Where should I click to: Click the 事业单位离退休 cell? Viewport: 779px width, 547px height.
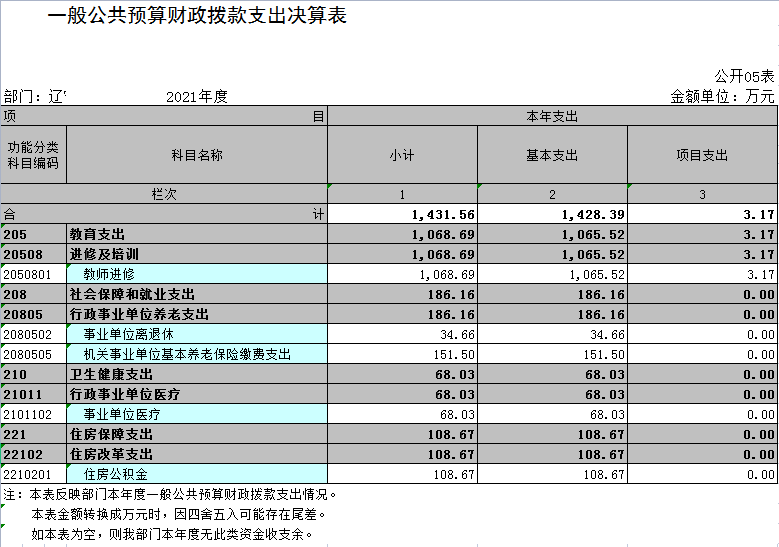click(197, 334)
